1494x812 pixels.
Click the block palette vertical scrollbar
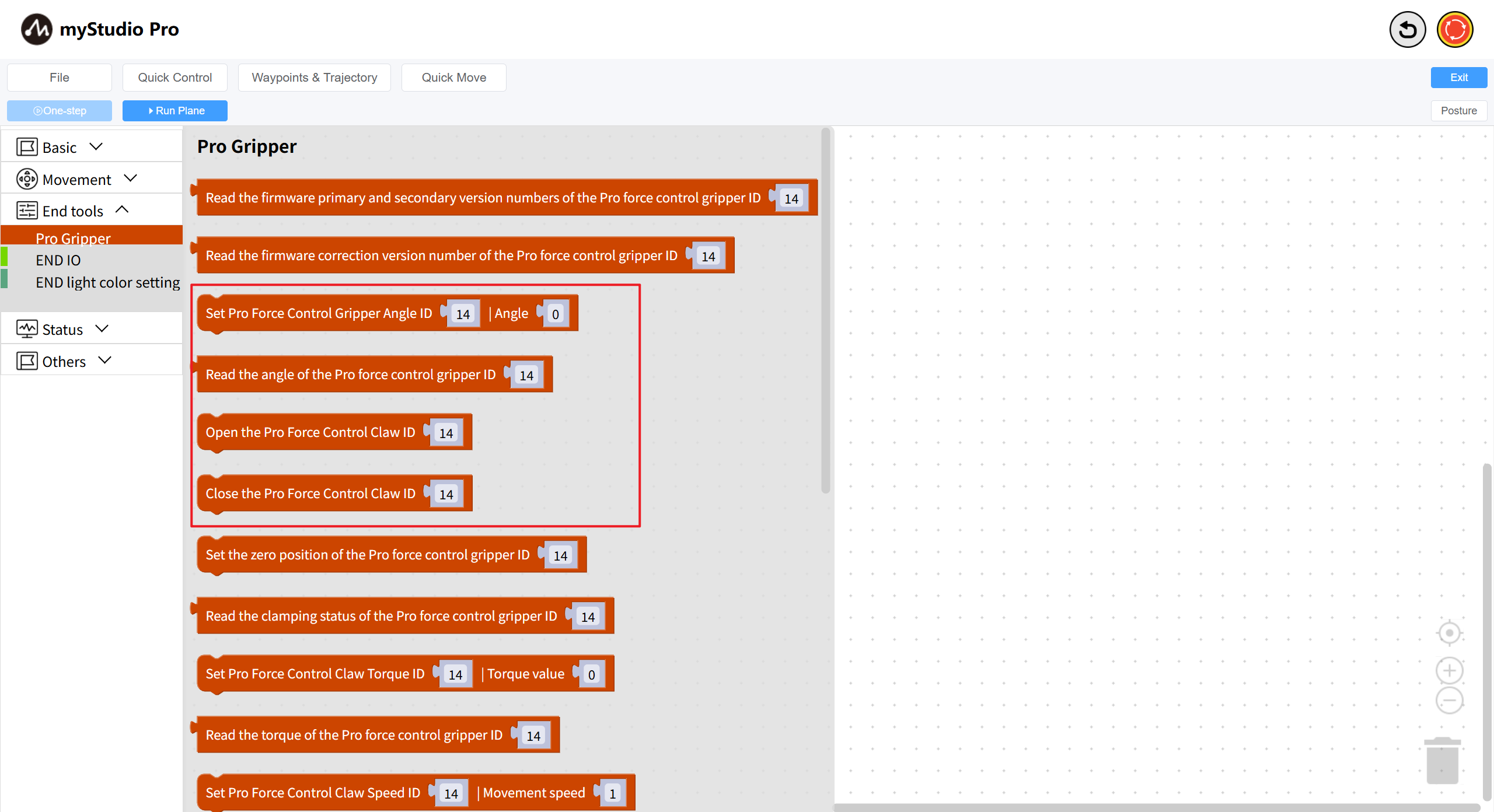pyautogui.click(x=825, y=309)
